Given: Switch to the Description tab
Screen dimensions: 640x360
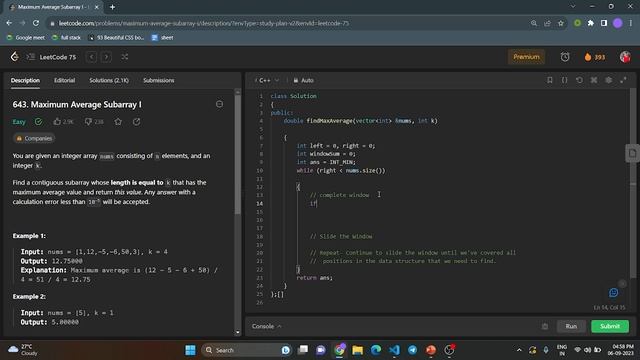Looking at the screenshot, I should (x=25, y=80).
